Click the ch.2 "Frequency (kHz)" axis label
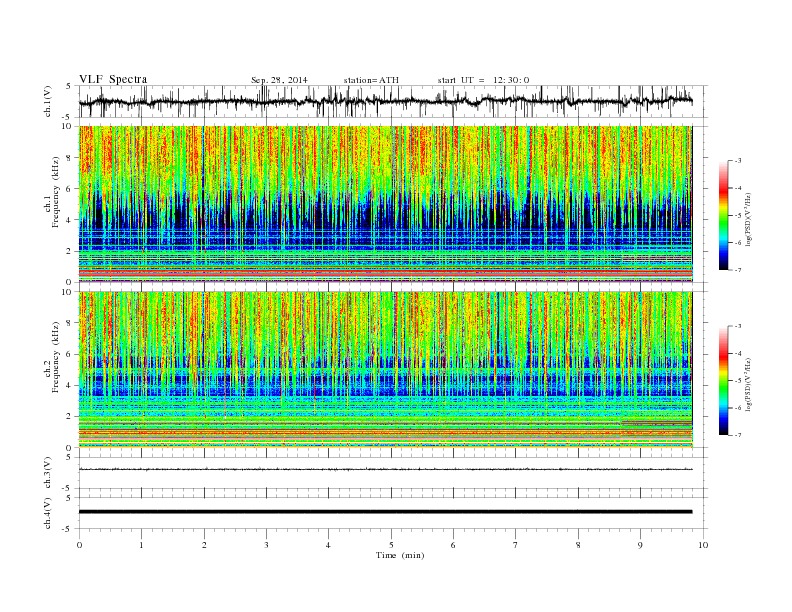 55,357
